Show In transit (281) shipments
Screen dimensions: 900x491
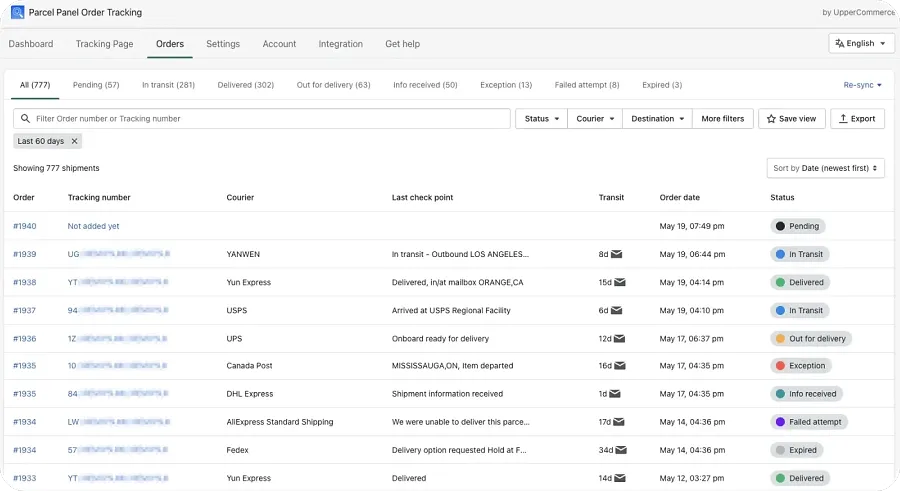coord(168,85)
